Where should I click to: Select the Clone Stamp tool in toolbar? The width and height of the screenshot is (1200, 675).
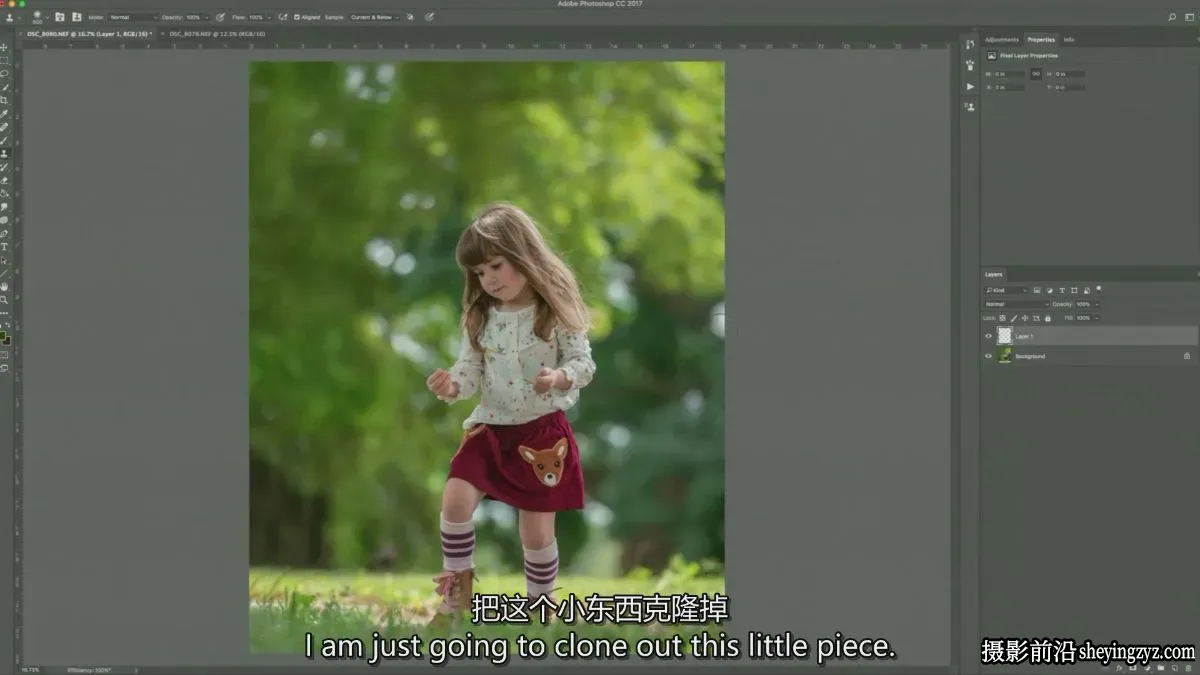[4, 153]
